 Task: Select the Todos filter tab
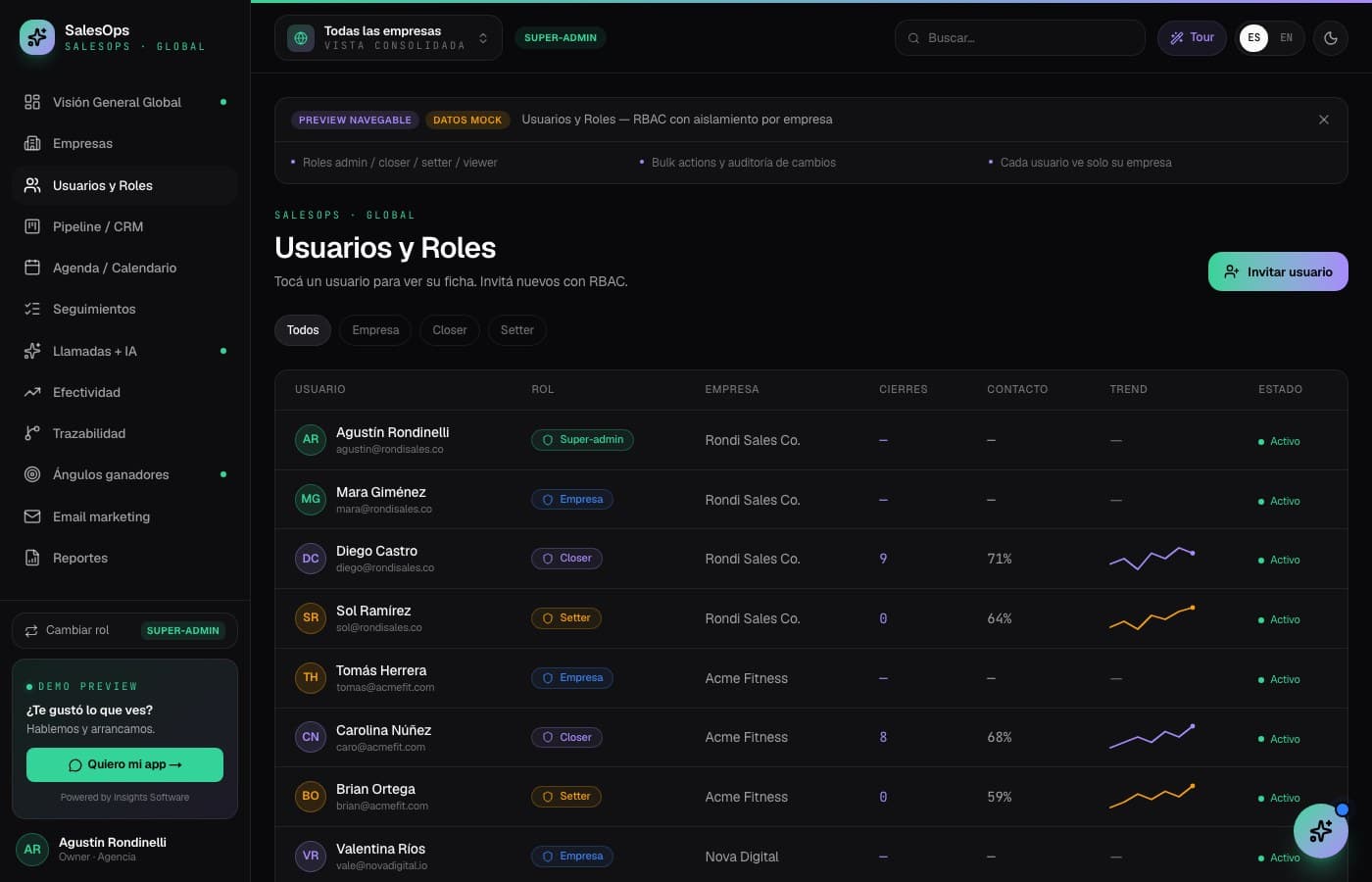coord(303,330)
